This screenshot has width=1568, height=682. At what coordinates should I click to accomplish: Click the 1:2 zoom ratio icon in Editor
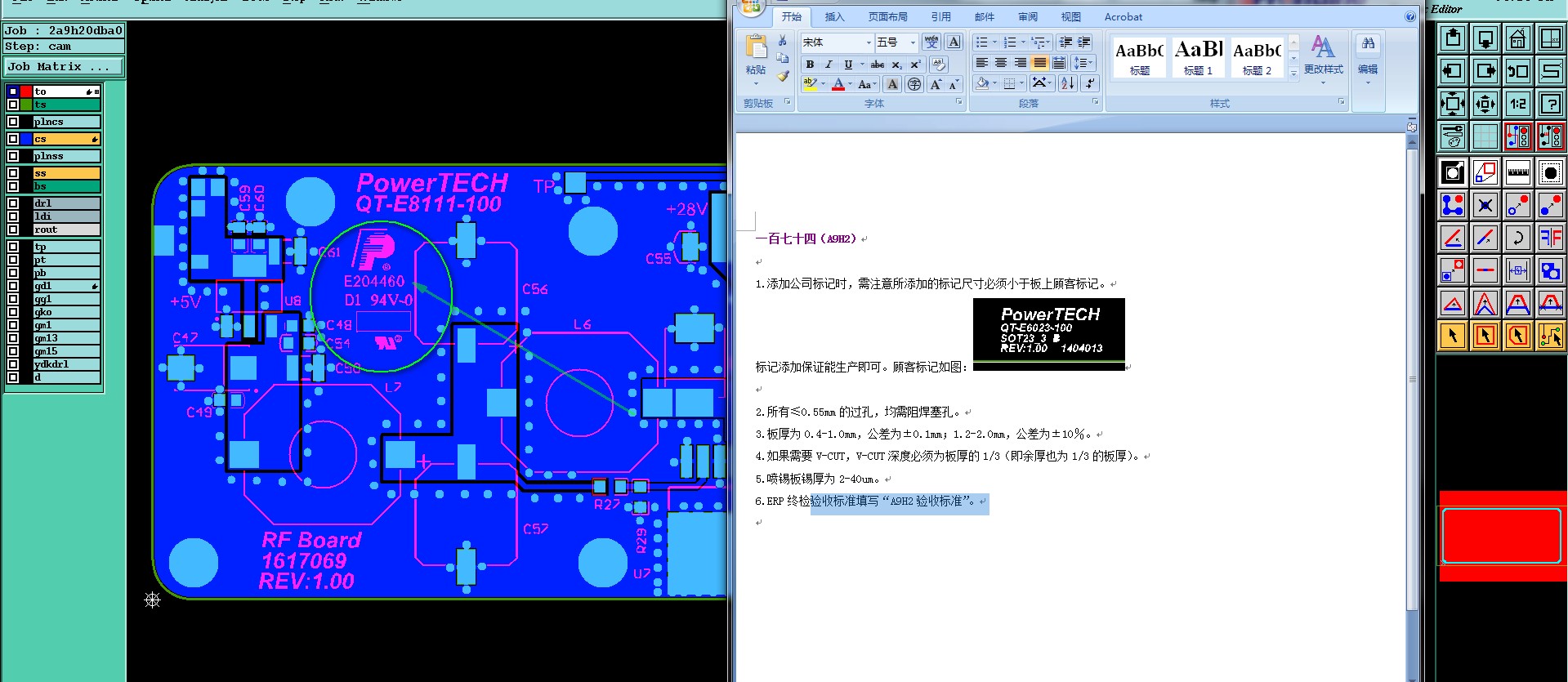(x=1517, y=104)
